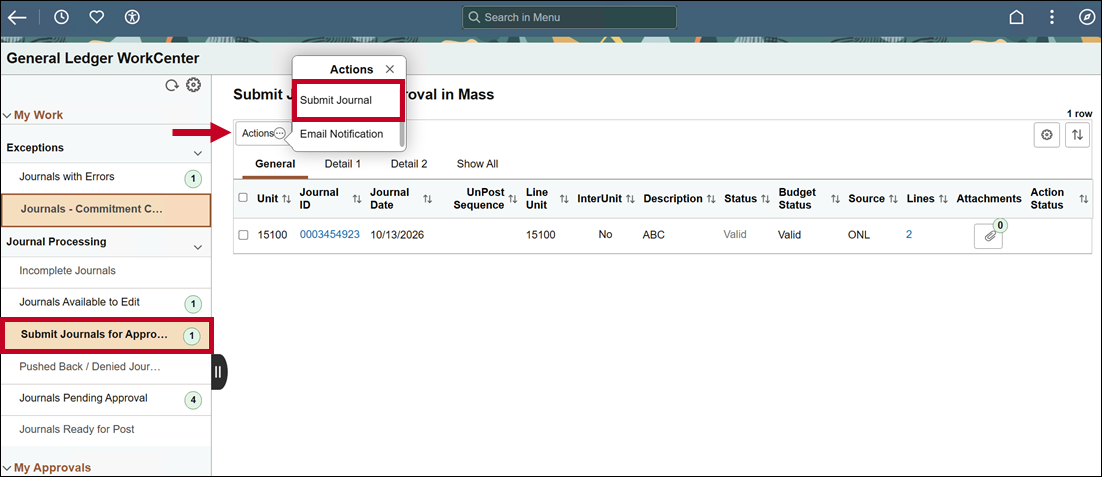Click the back arrow icon
1102x477 pixels.
coord(17,18)
